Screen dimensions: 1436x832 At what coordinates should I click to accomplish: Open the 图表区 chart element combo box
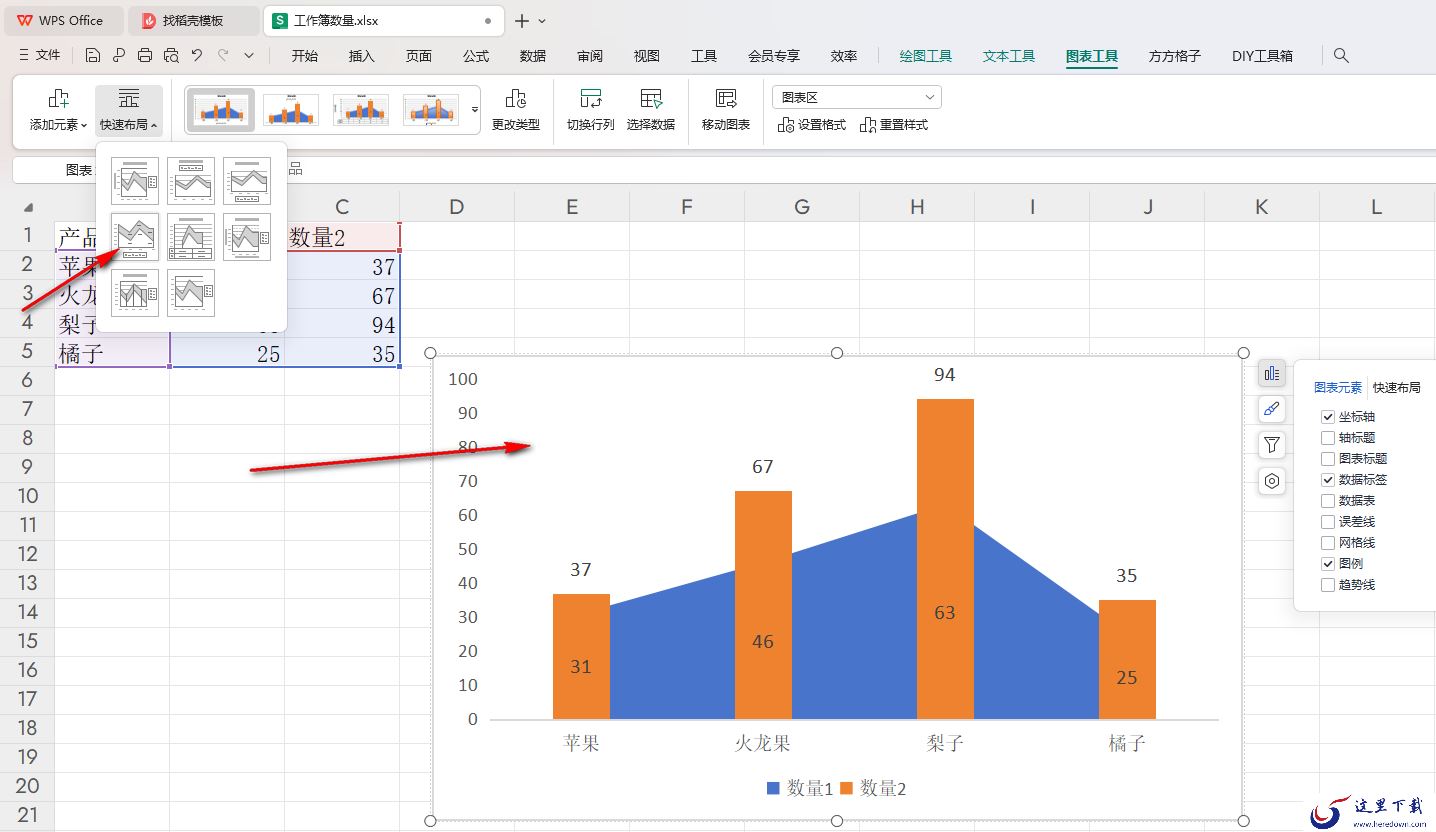point(857,97)
